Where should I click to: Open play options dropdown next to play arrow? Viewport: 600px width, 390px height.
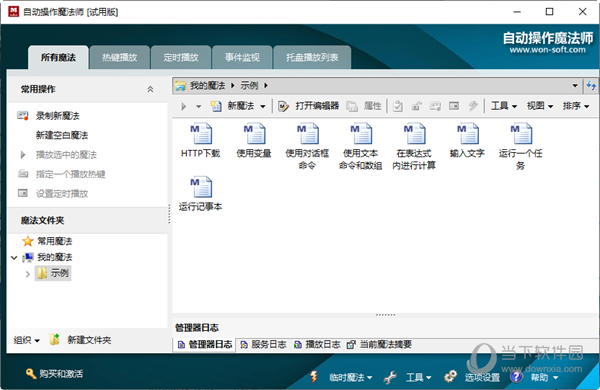coord(198,106)
